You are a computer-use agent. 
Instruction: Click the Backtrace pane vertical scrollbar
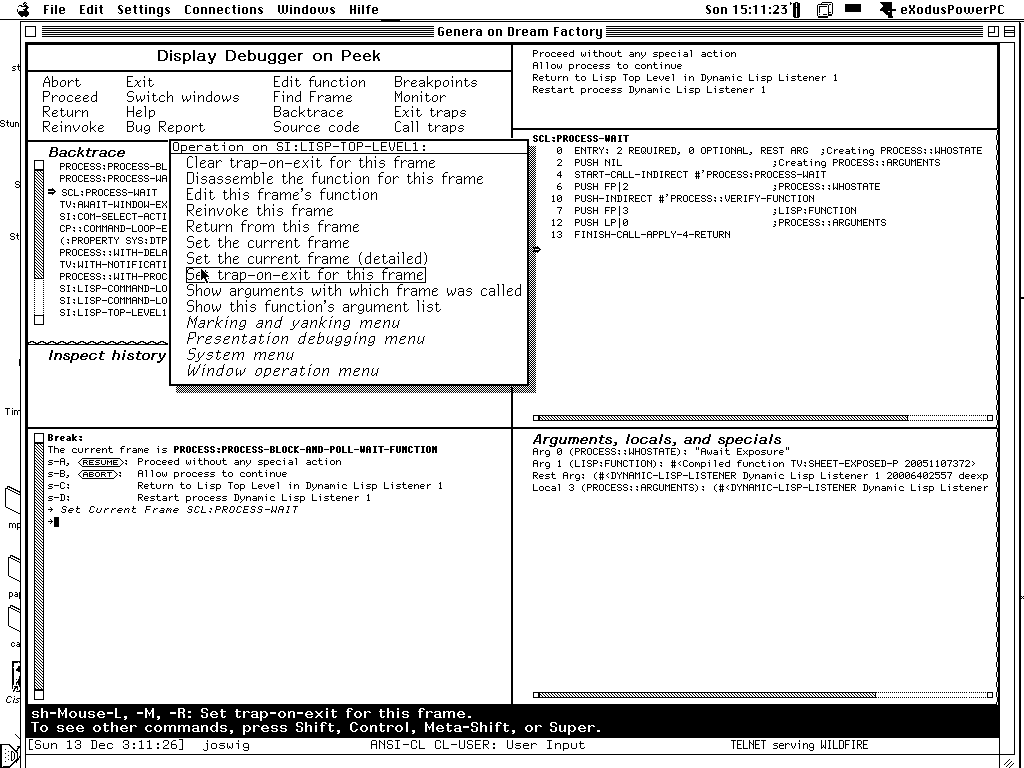39,242
